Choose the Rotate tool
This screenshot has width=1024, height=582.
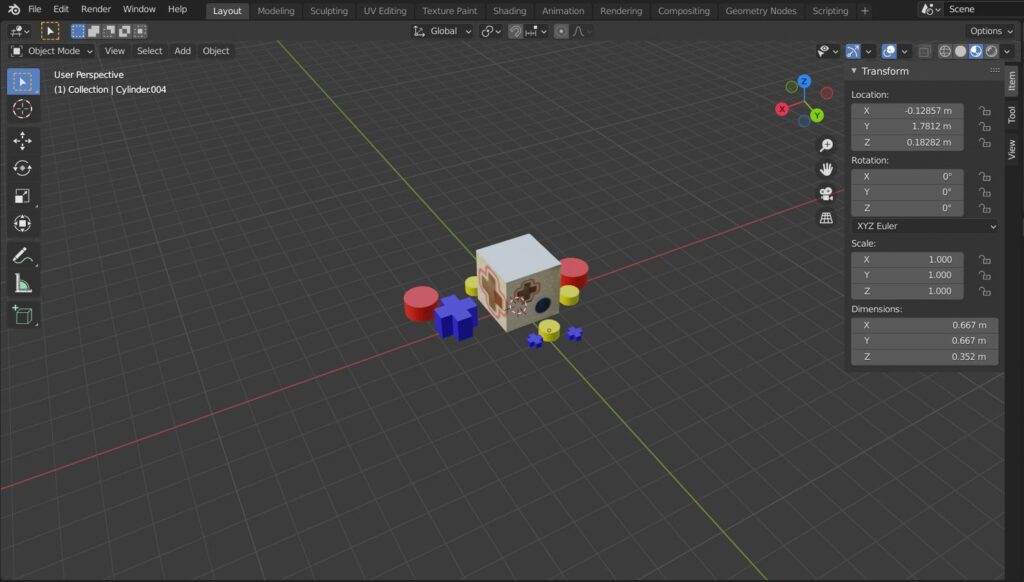click(23, 168)
